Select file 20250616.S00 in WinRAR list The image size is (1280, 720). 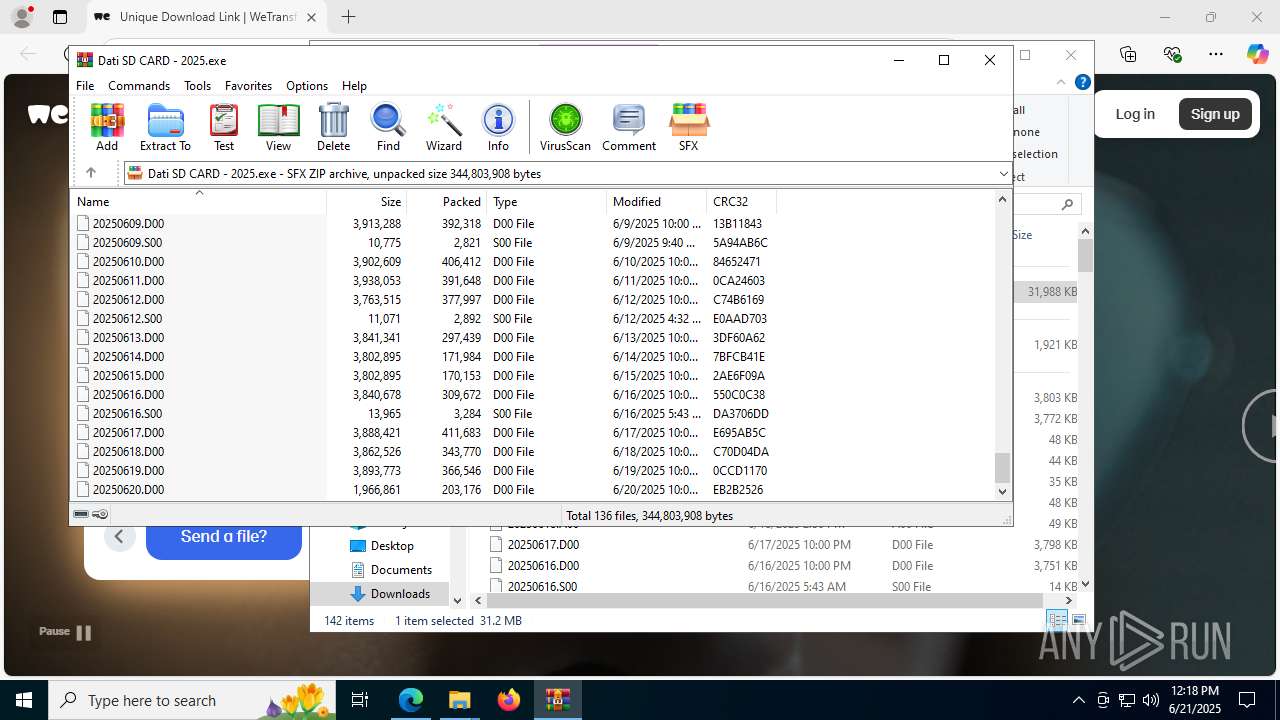point(127,414)
